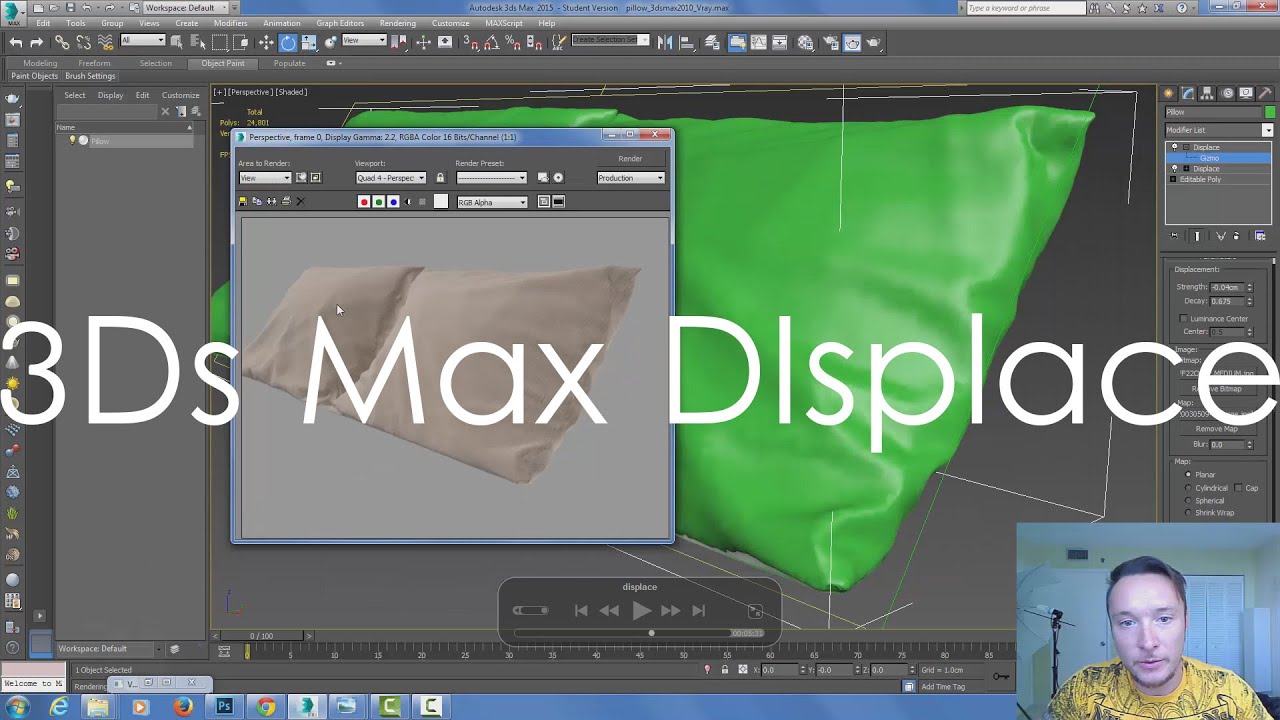This screenshot has height=720, width=1280.
Task: Clear the rendered frame with X icon
Action: 300,202
